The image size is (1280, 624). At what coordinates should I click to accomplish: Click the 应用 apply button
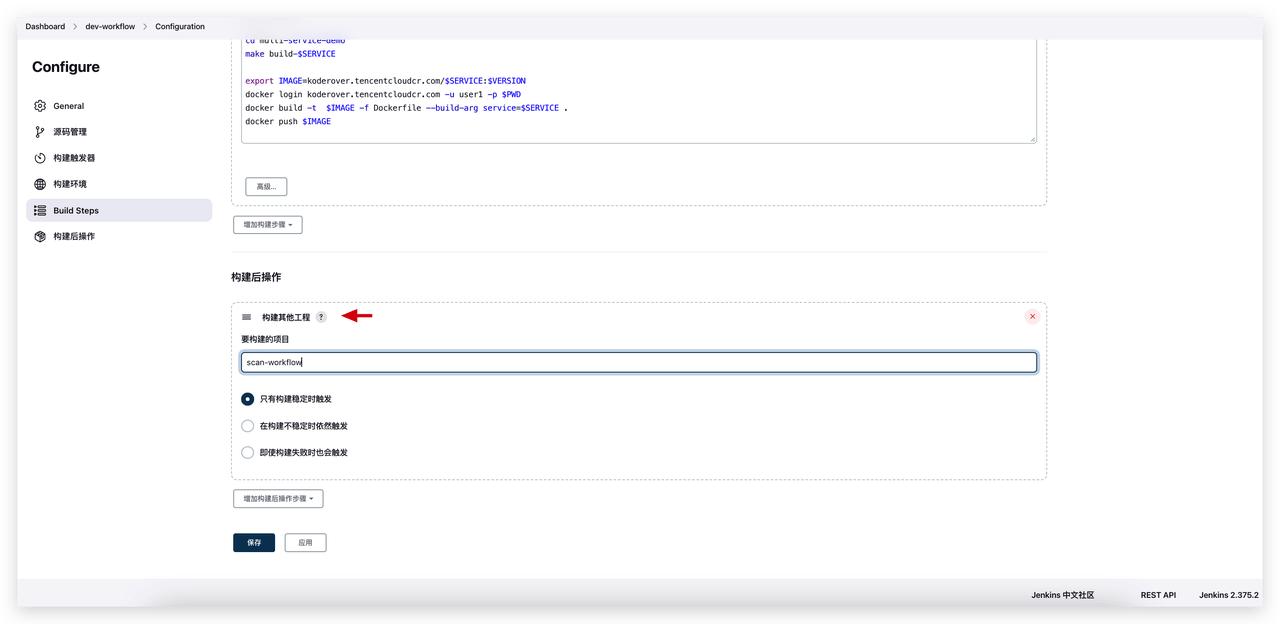pos(305,543)
